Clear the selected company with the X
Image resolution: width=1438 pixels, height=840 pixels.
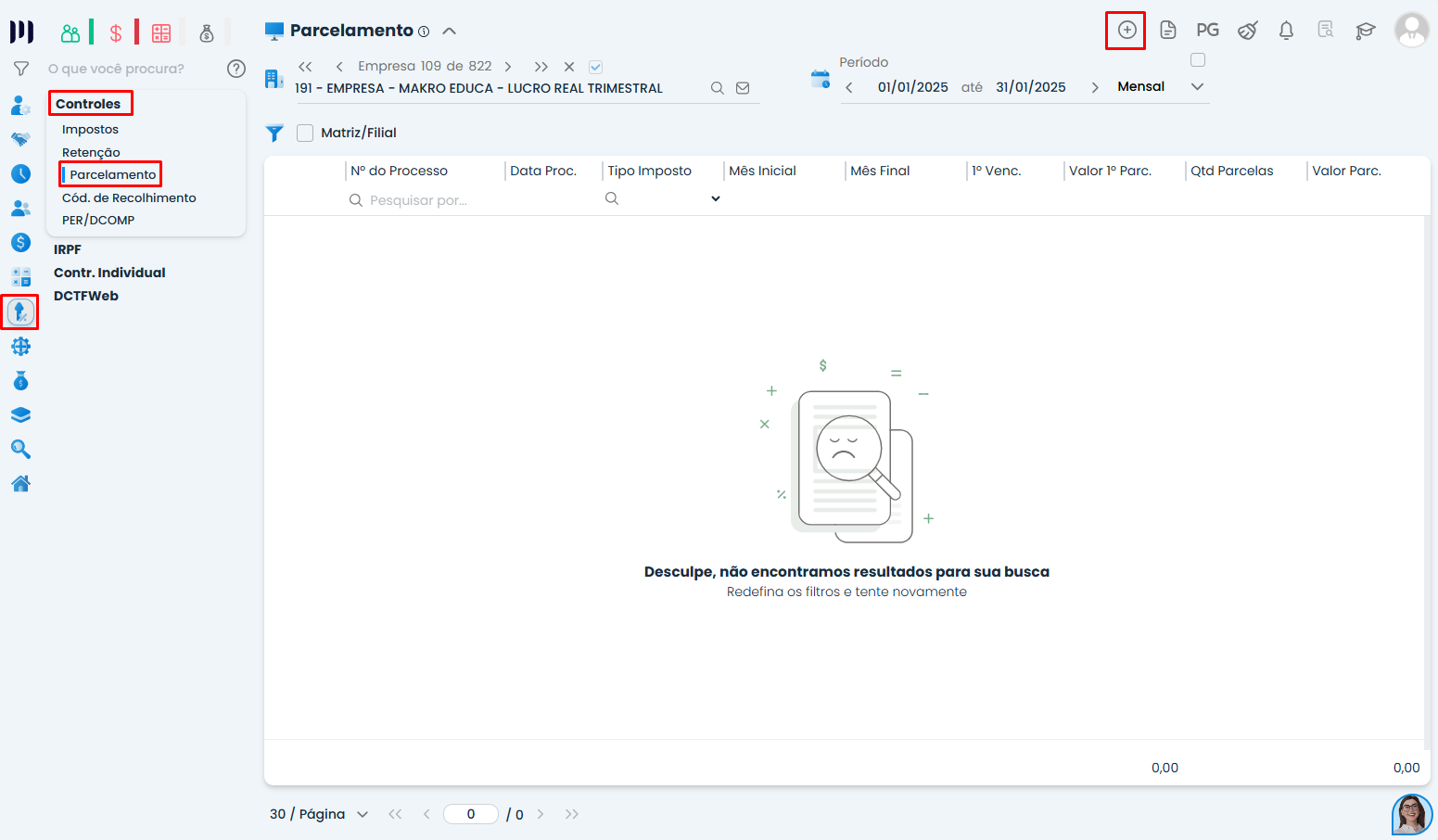(569, 67)
